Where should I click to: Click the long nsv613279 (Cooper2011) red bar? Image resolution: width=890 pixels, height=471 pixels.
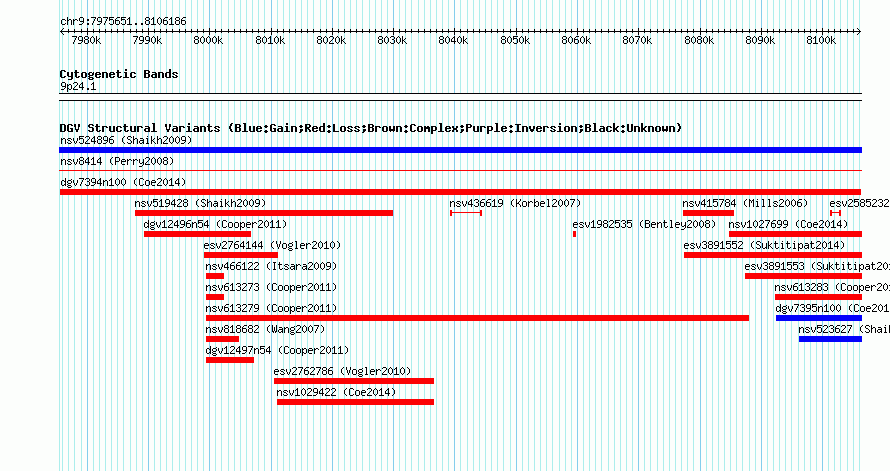pos(477,318)
